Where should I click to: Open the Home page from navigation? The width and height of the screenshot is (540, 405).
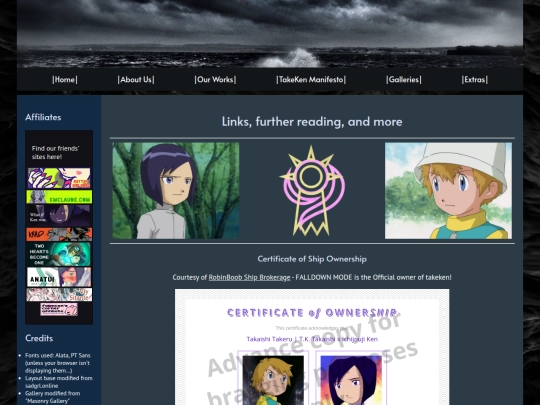coord(65,80)
